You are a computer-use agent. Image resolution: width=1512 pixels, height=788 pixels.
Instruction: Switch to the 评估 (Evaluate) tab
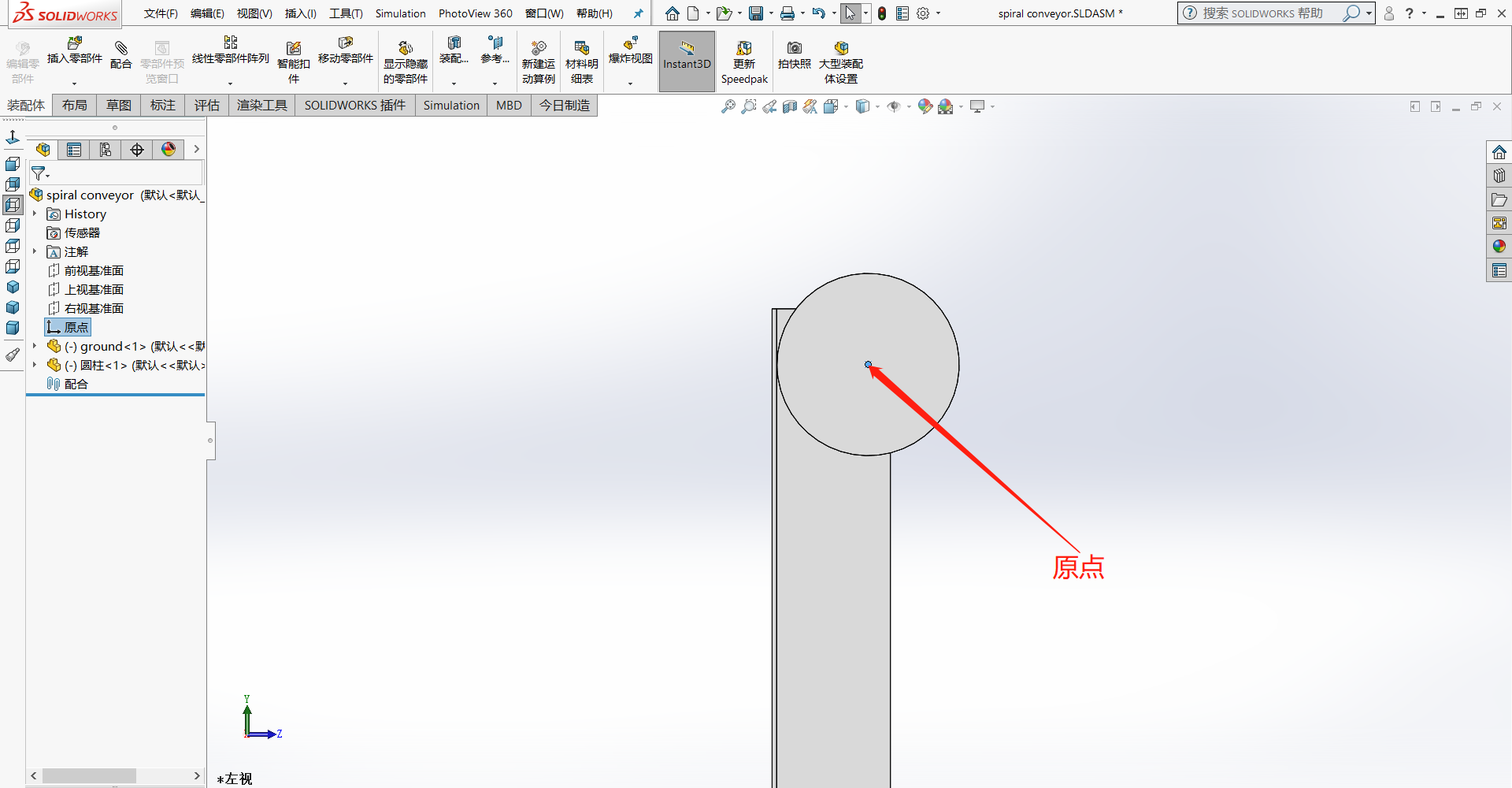pos(207,106)
